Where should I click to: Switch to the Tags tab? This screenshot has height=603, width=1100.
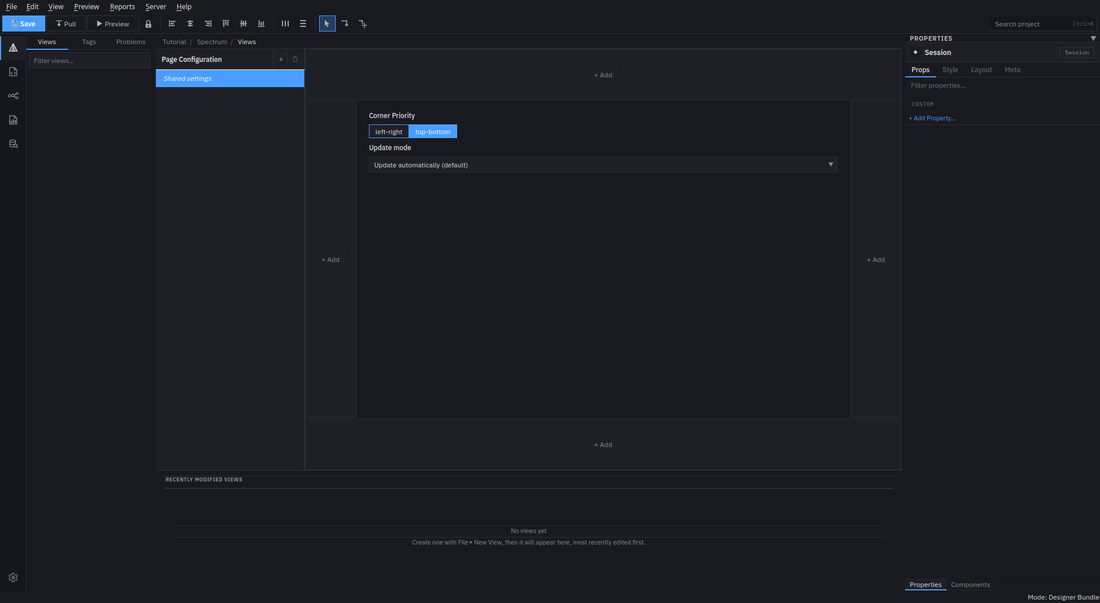click(88, 42)
